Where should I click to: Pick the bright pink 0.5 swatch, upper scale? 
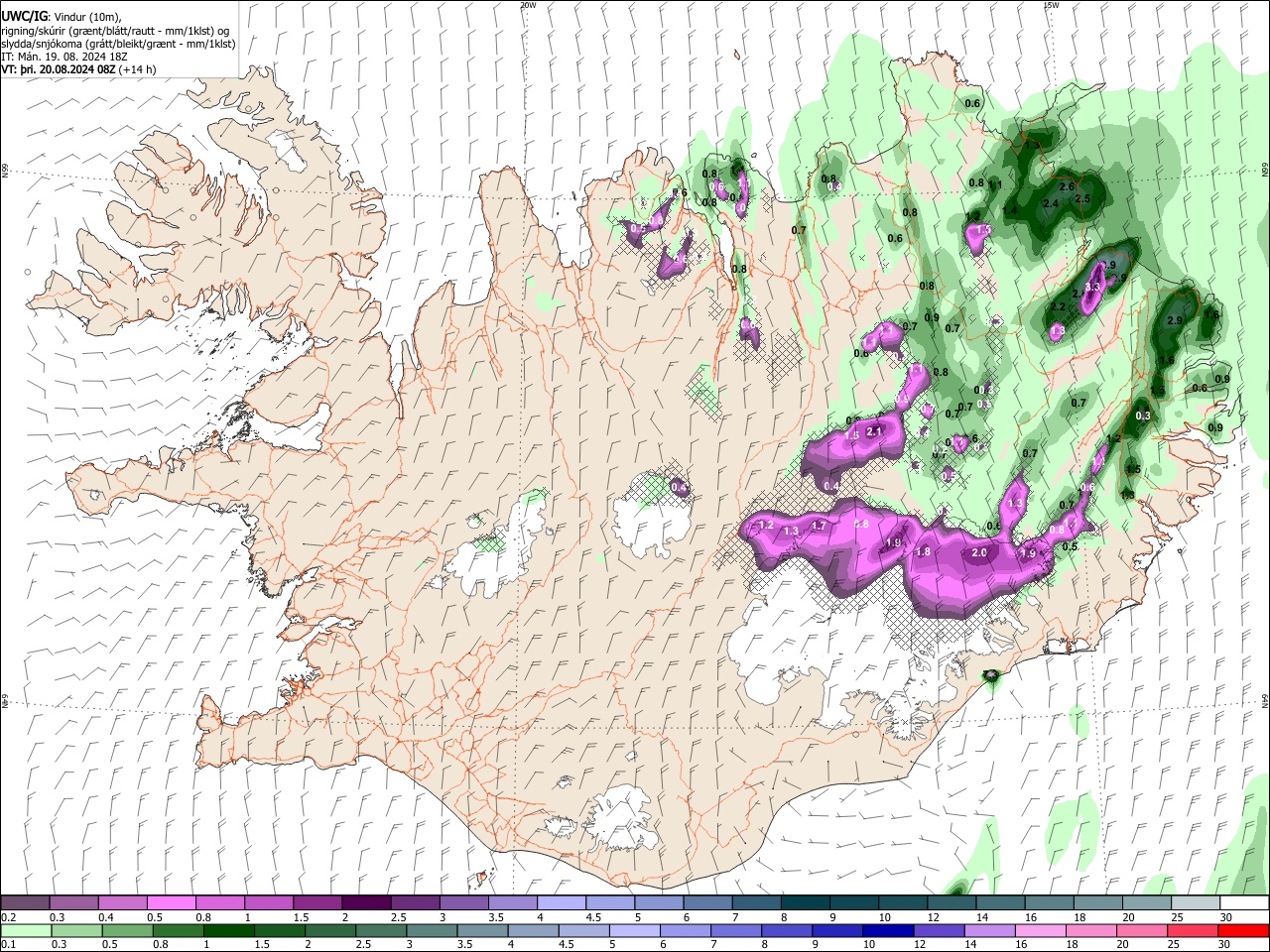click(172, 903)
